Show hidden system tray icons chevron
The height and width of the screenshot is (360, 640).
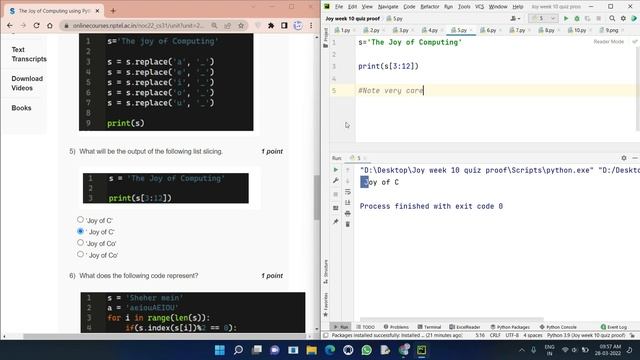pos(522,350)
